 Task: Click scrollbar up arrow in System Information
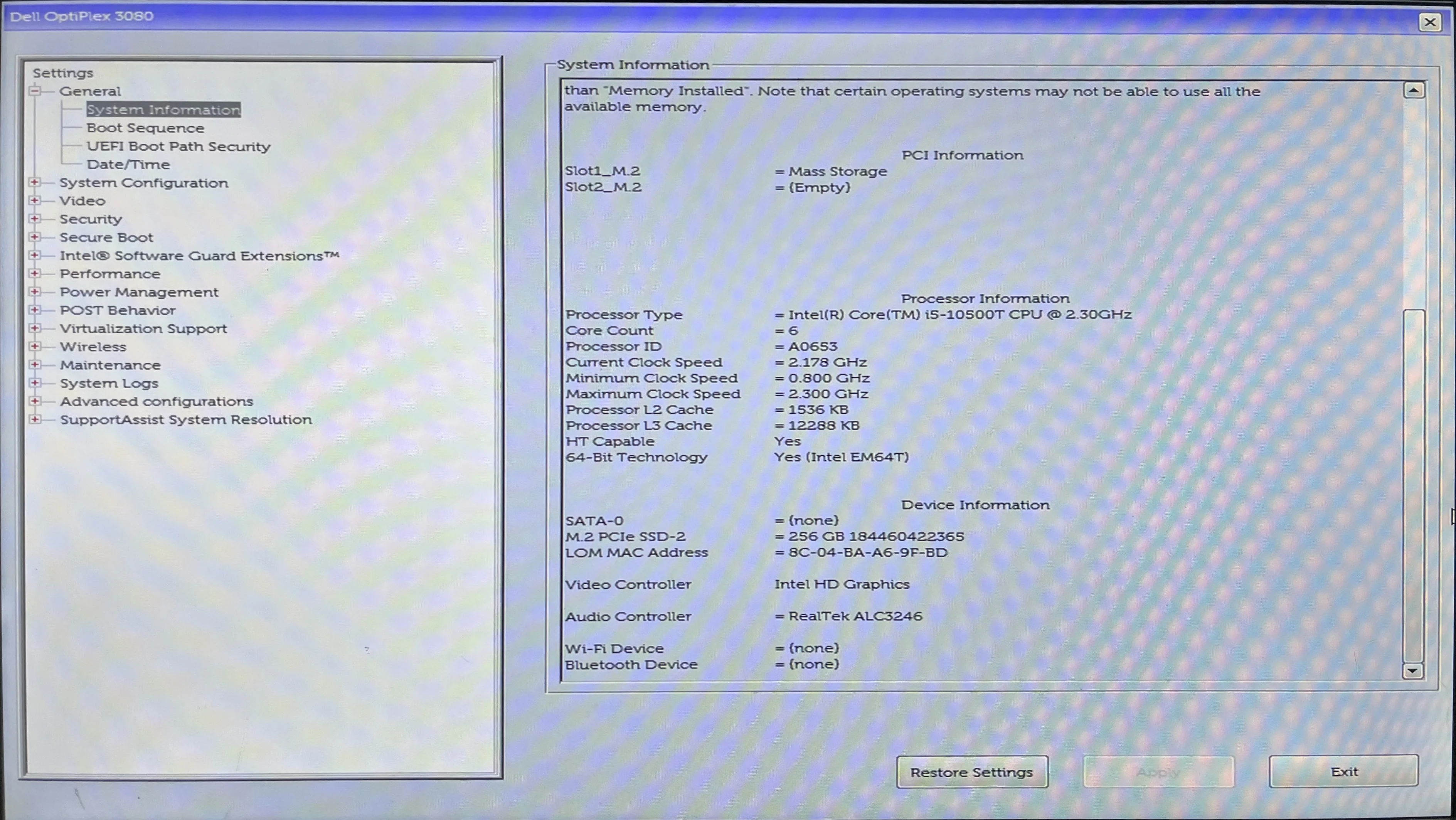pos(1414,91)
